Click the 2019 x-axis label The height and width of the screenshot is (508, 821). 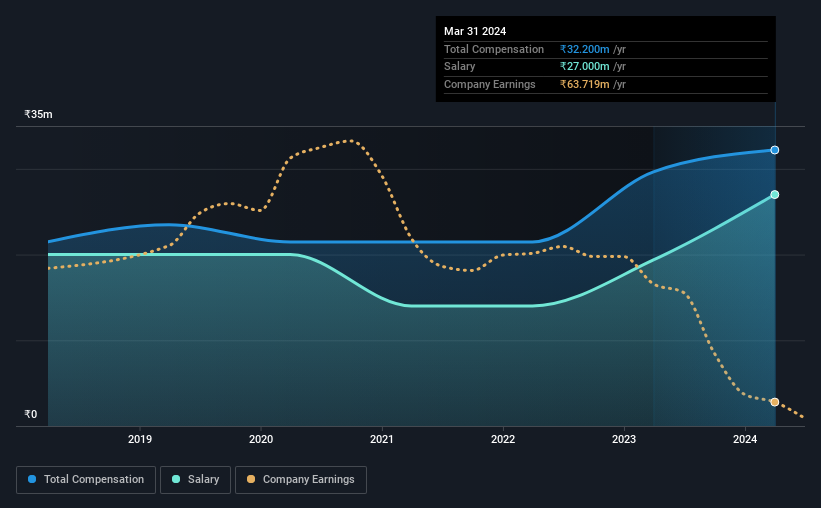(x=140, y=439)
